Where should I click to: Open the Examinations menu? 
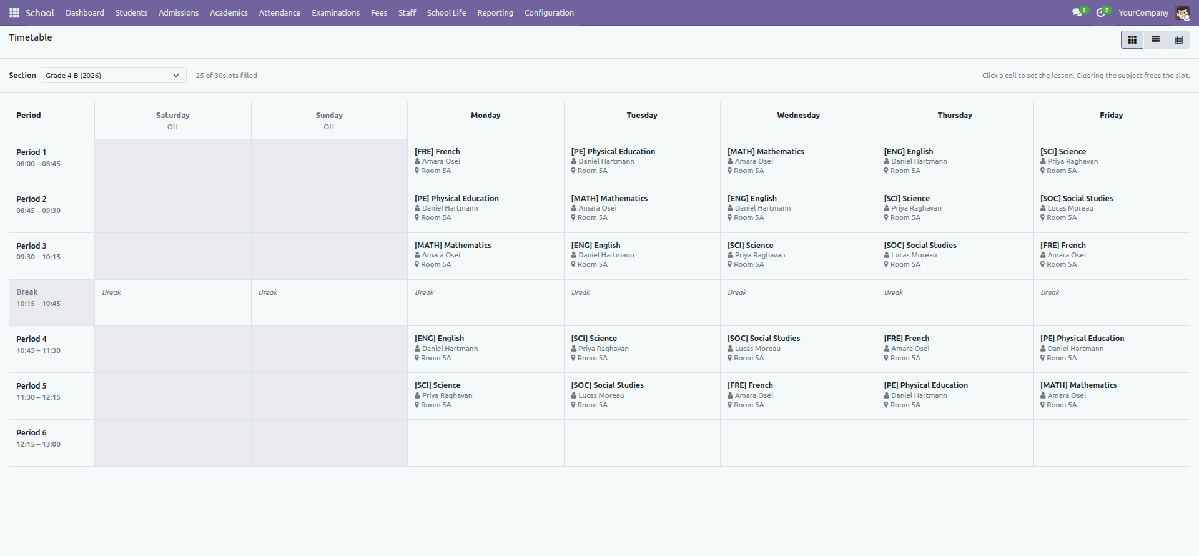pyautogui.click(x=336, y=13)
